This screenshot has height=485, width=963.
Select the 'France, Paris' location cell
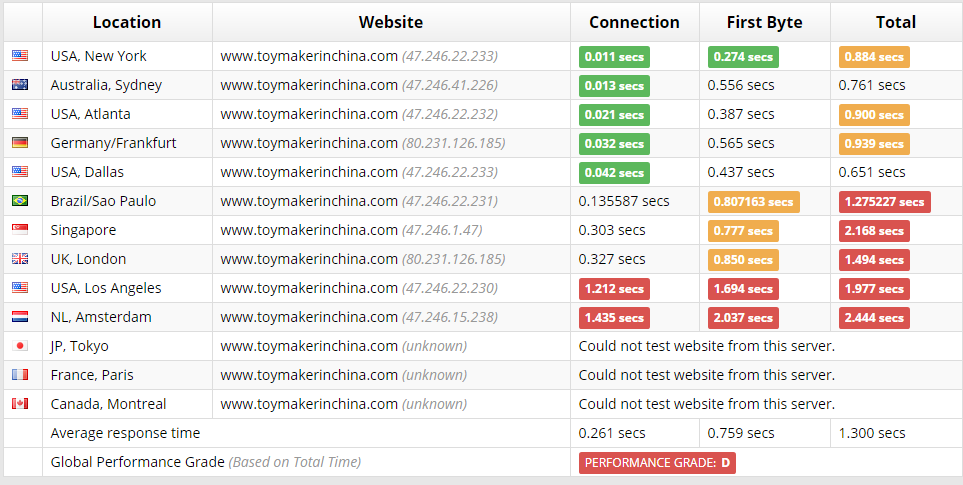[127, 374]
